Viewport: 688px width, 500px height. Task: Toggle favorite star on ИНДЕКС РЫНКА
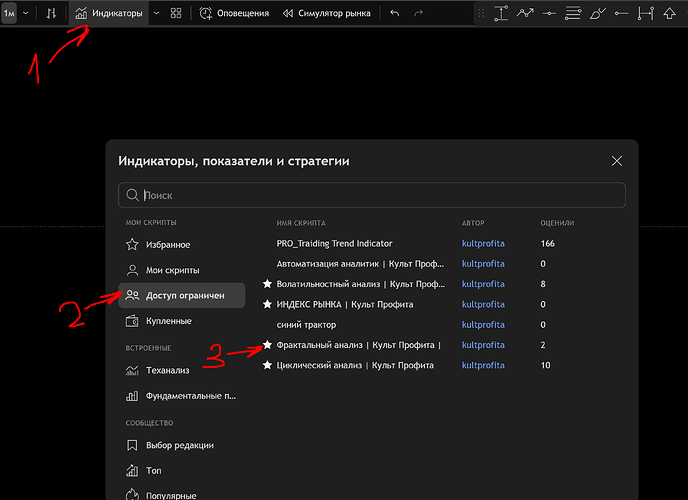[267, 304]
